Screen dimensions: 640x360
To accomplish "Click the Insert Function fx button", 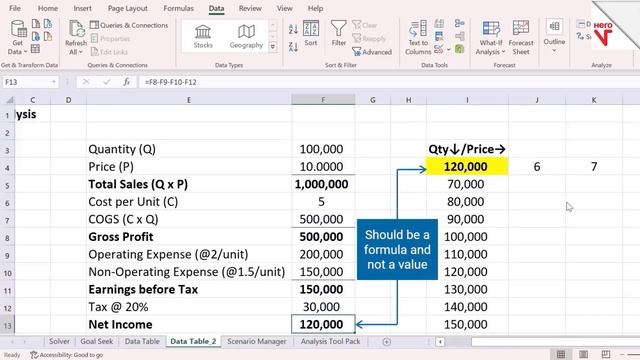I will click(127, 82).
